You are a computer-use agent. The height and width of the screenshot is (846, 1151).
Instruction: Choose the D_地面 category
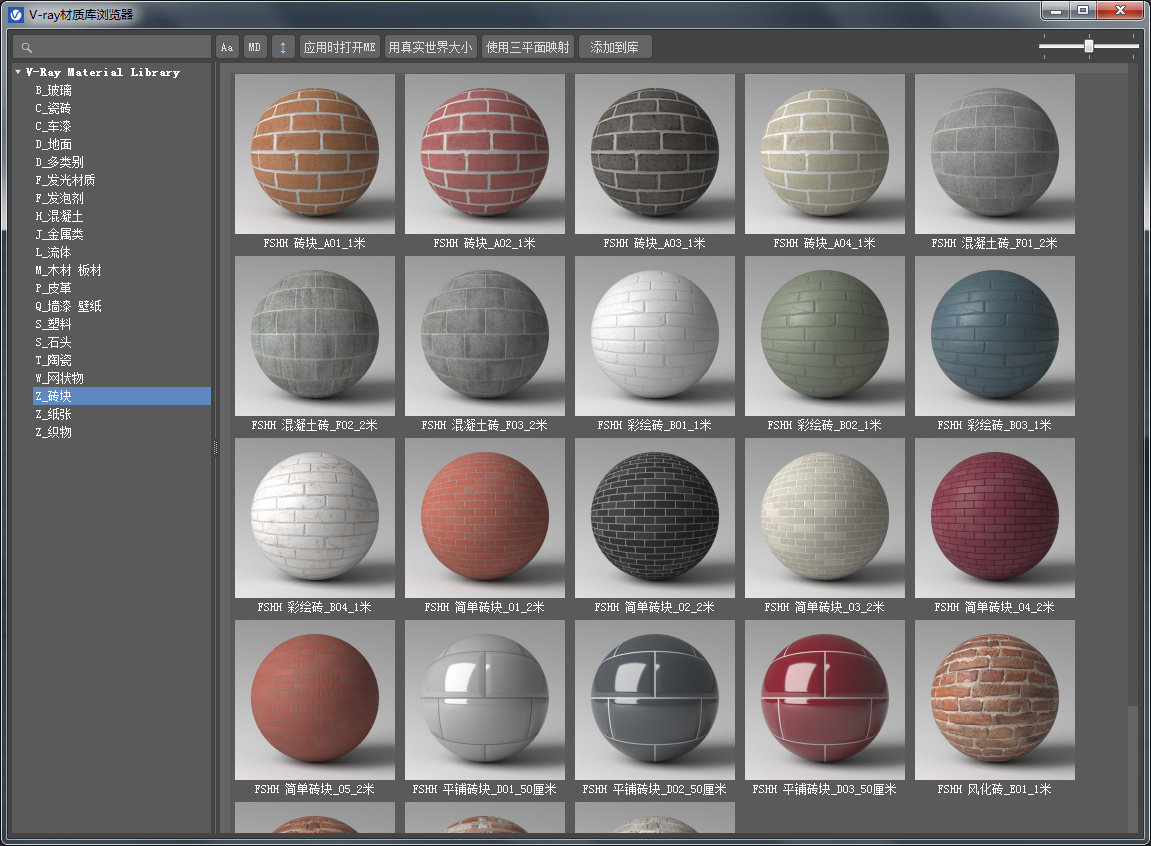[x=54, y=145]
